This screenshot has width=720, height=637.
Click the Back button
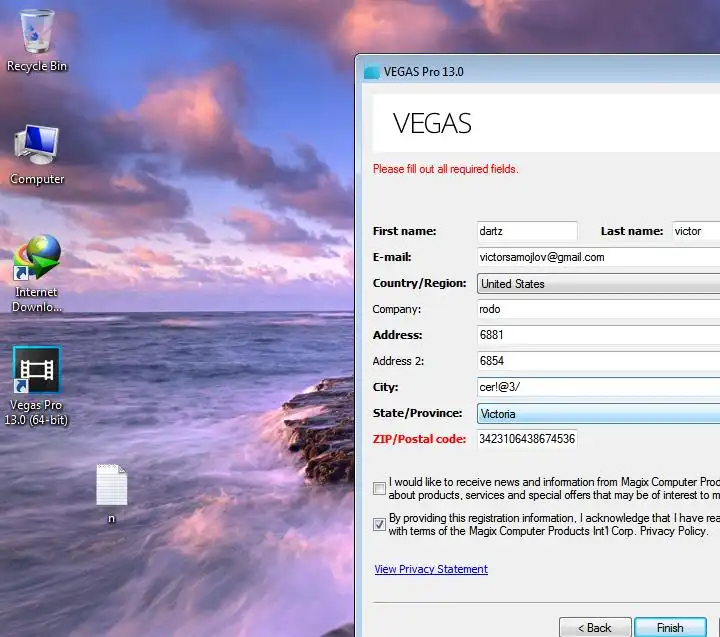[595, 627]
